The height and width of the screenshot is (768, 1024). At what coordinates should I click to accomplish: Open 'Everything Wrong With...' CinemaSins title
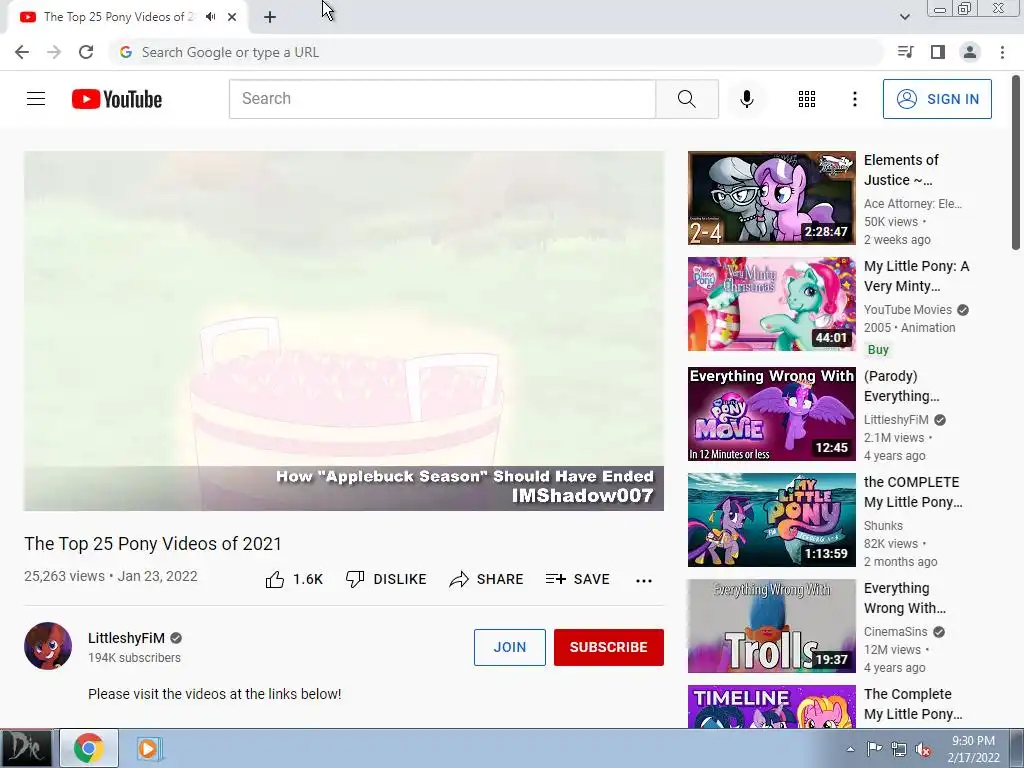click(x=904, y=598)
